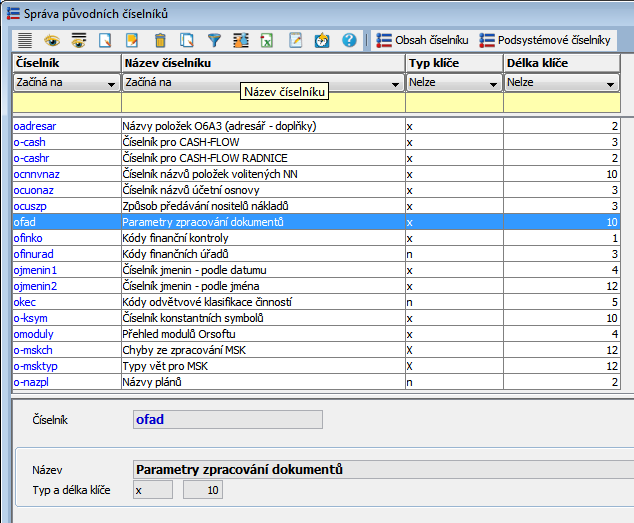
Task: Select the o-cashr row link
Action: coord(31,158)
